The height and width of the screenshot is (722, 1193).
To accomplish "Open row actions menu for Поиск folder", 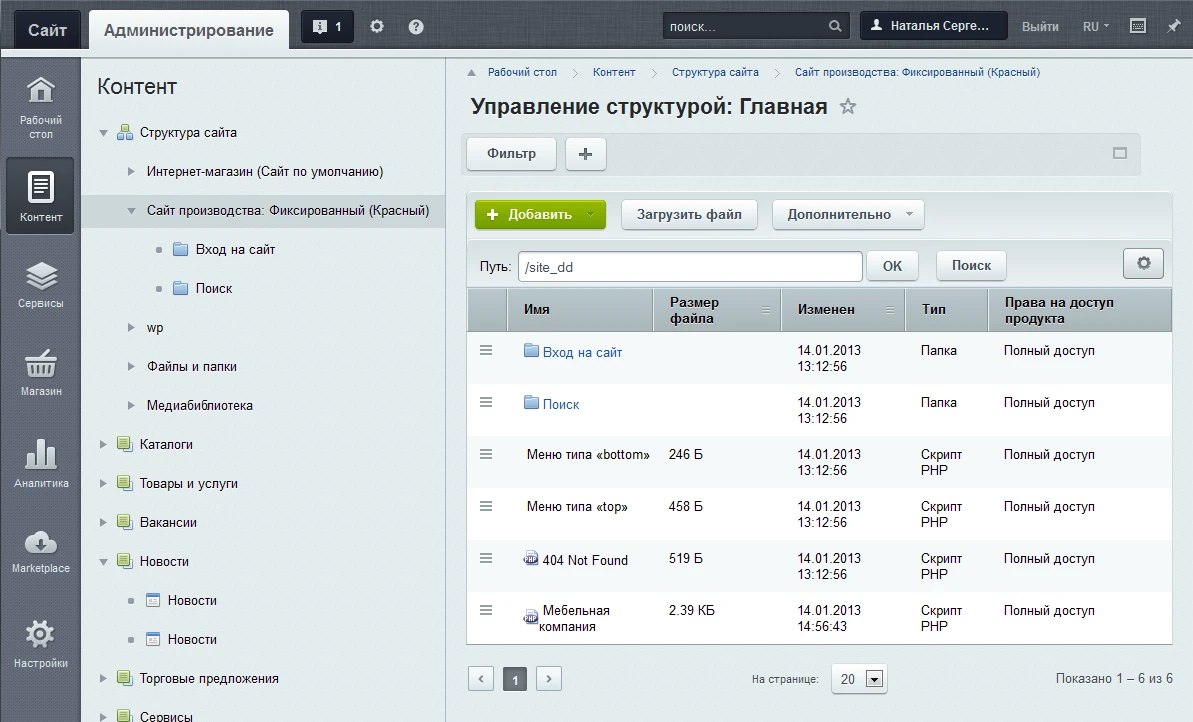I will pyautogui.click(x=486, y=402).
